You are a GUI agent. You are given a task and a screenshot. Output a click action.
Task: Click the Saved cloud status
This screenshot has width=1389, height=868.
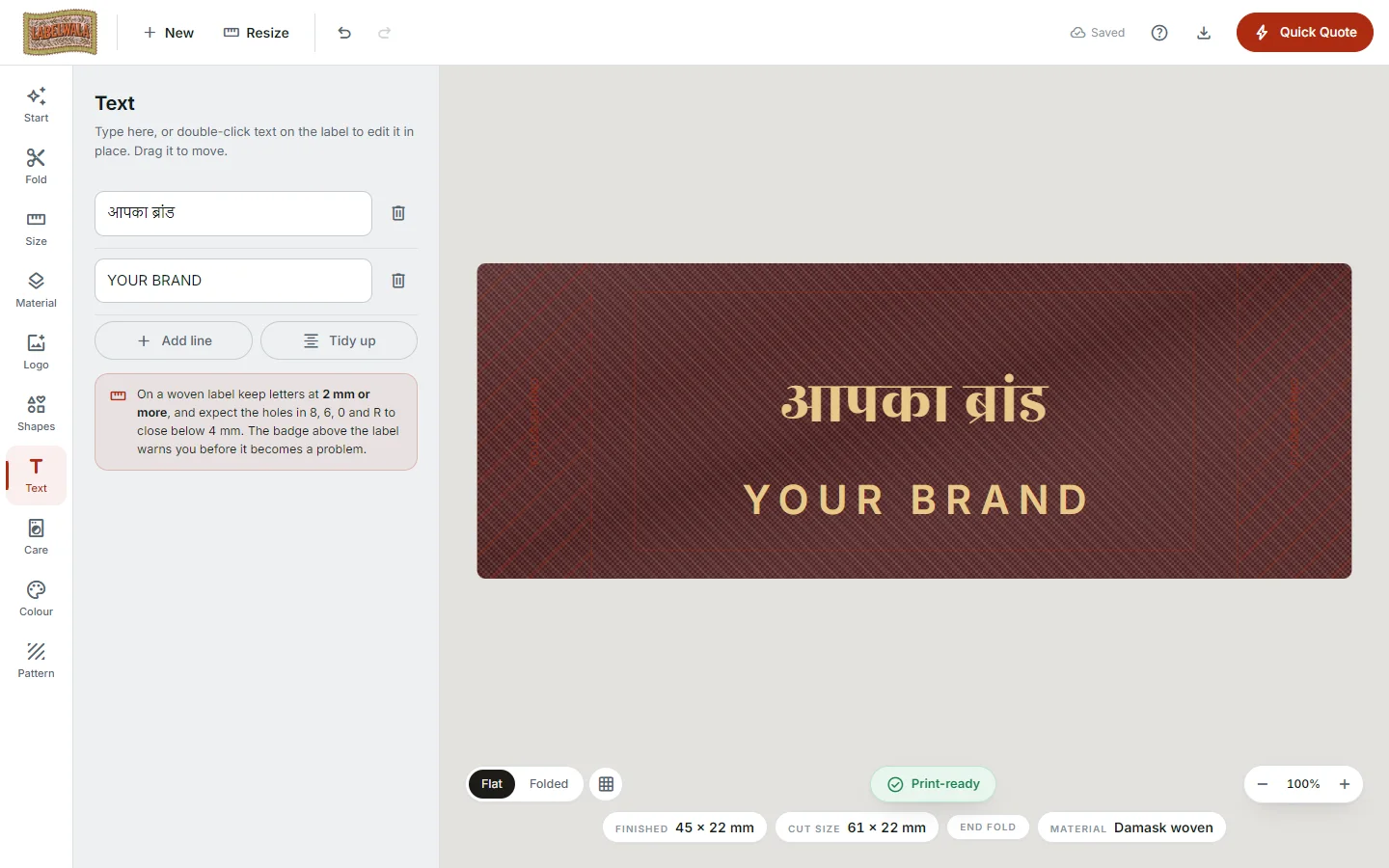click(x=1098, y=33)
